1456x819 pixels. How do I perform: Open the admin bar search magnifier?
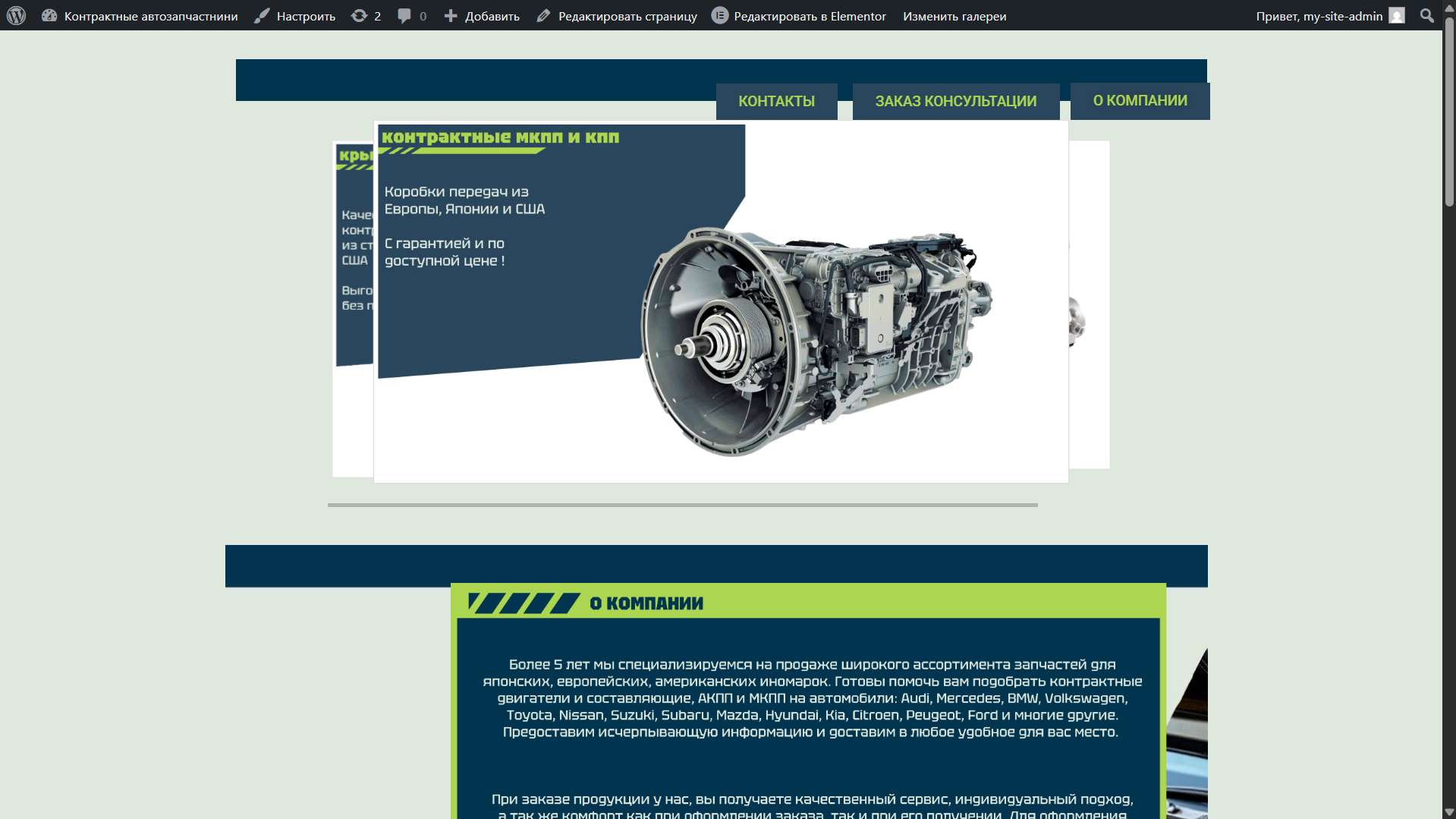[1426, 15]
